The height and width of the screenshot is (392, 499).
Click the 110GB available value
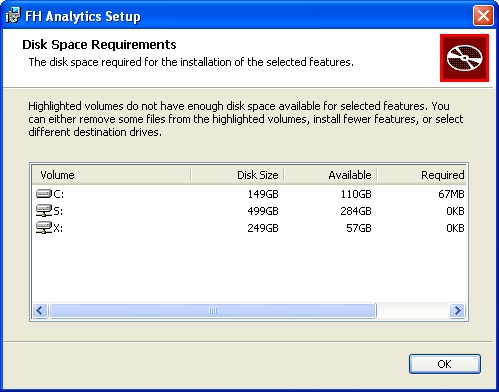click(x=356, y=194)
